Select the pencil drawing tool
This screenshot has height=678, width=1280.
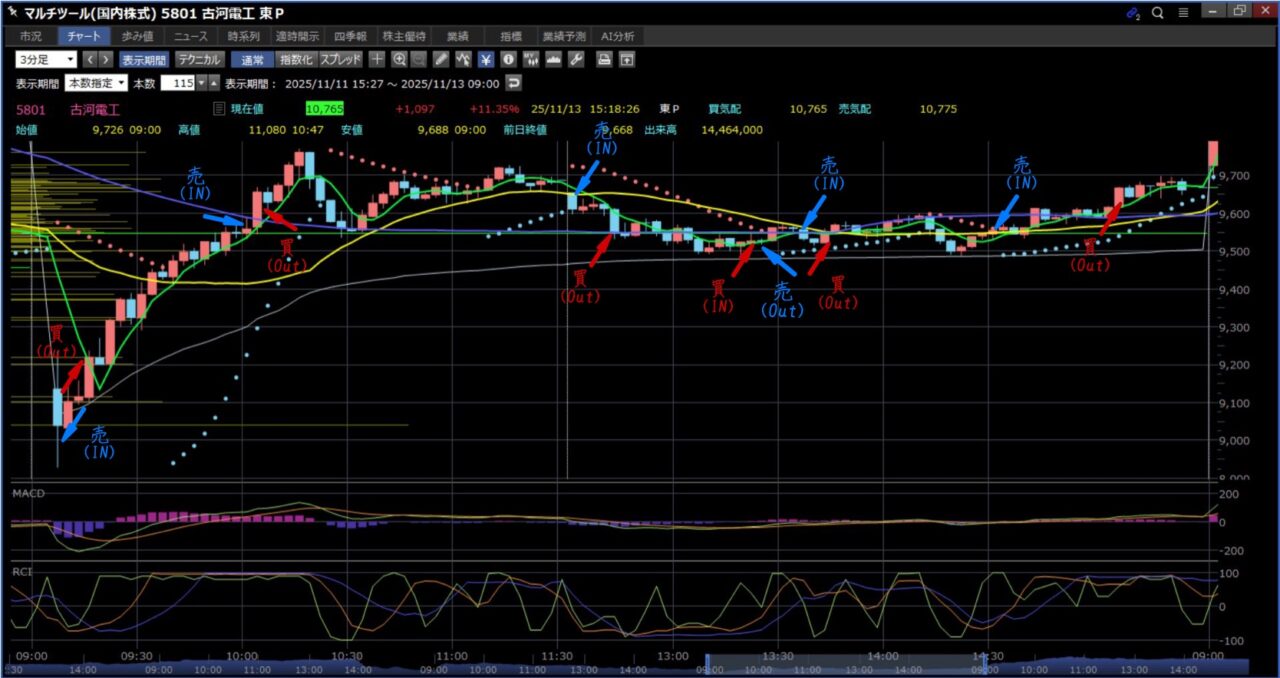tap(441, 59)
